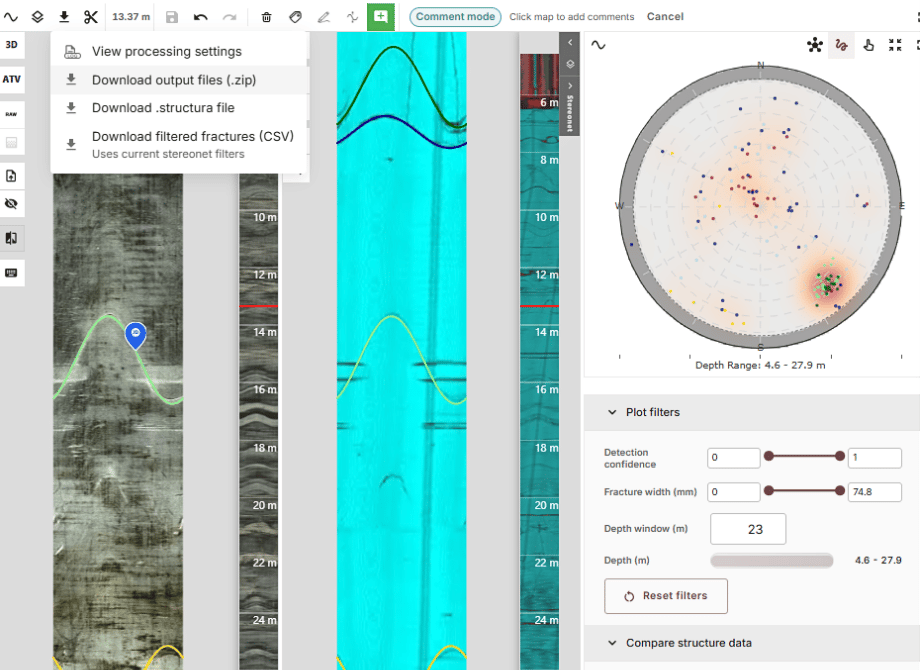Image resolution: width=920 pixels, height=670 pixels.
Task: Open View processing settings
Action: pyautogui.click(x=180, y=52)
